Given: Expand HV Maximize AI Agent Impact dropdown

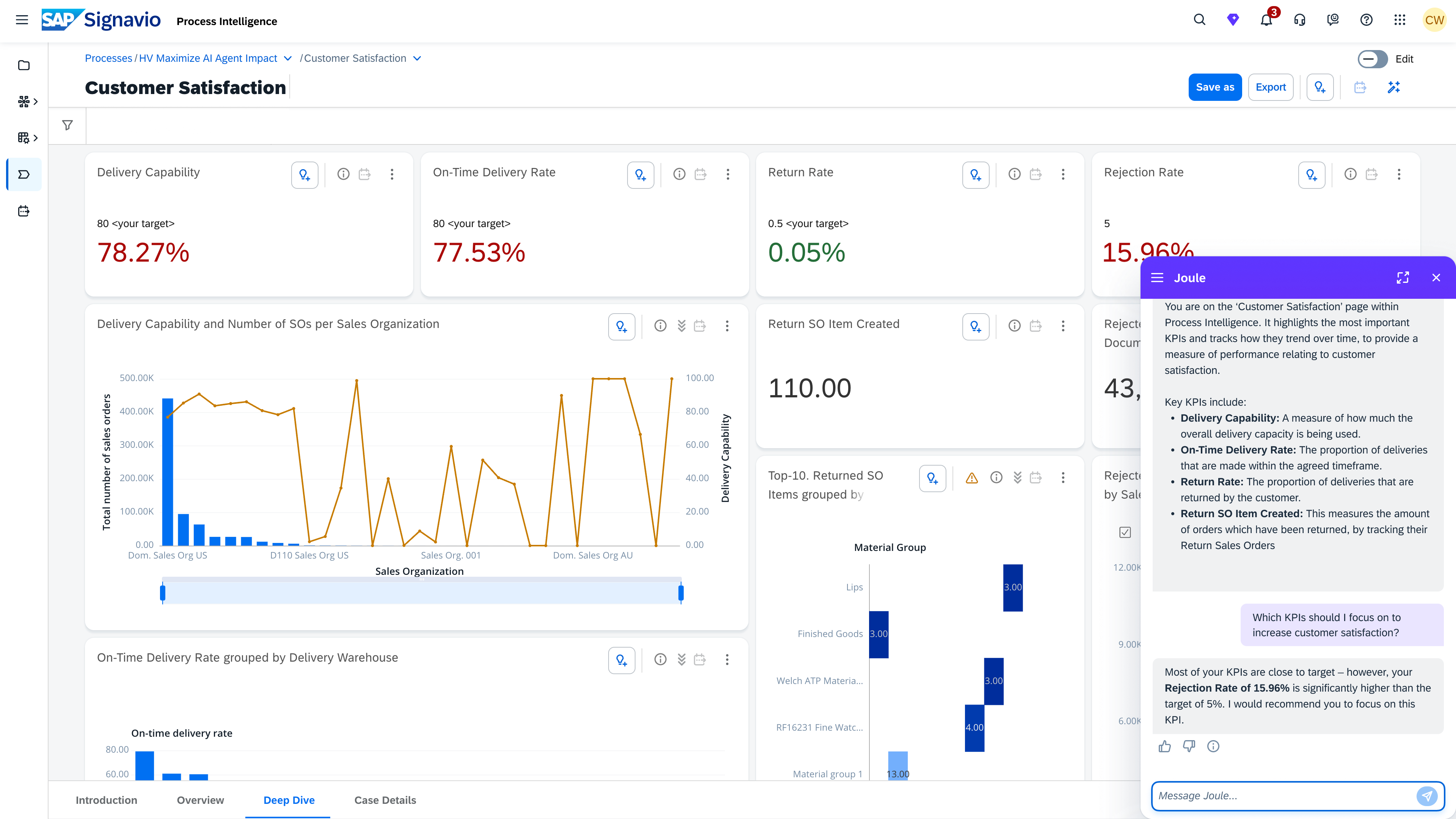Looking at the screenshot, I should (x=288, y=59).
